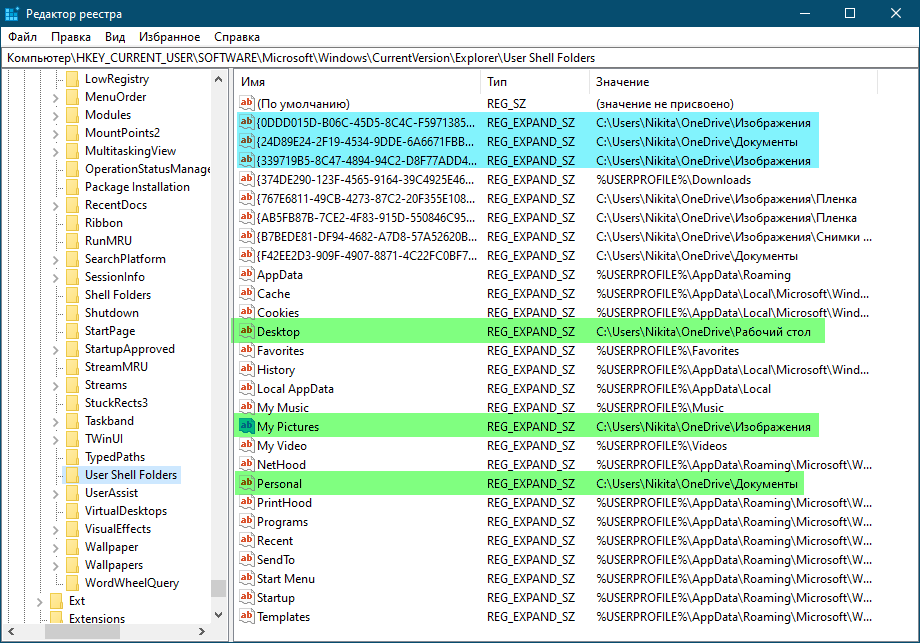Viewport: 920px width, 643px height.
Task: Click the RunMRU folder icon
Action: 73,241
